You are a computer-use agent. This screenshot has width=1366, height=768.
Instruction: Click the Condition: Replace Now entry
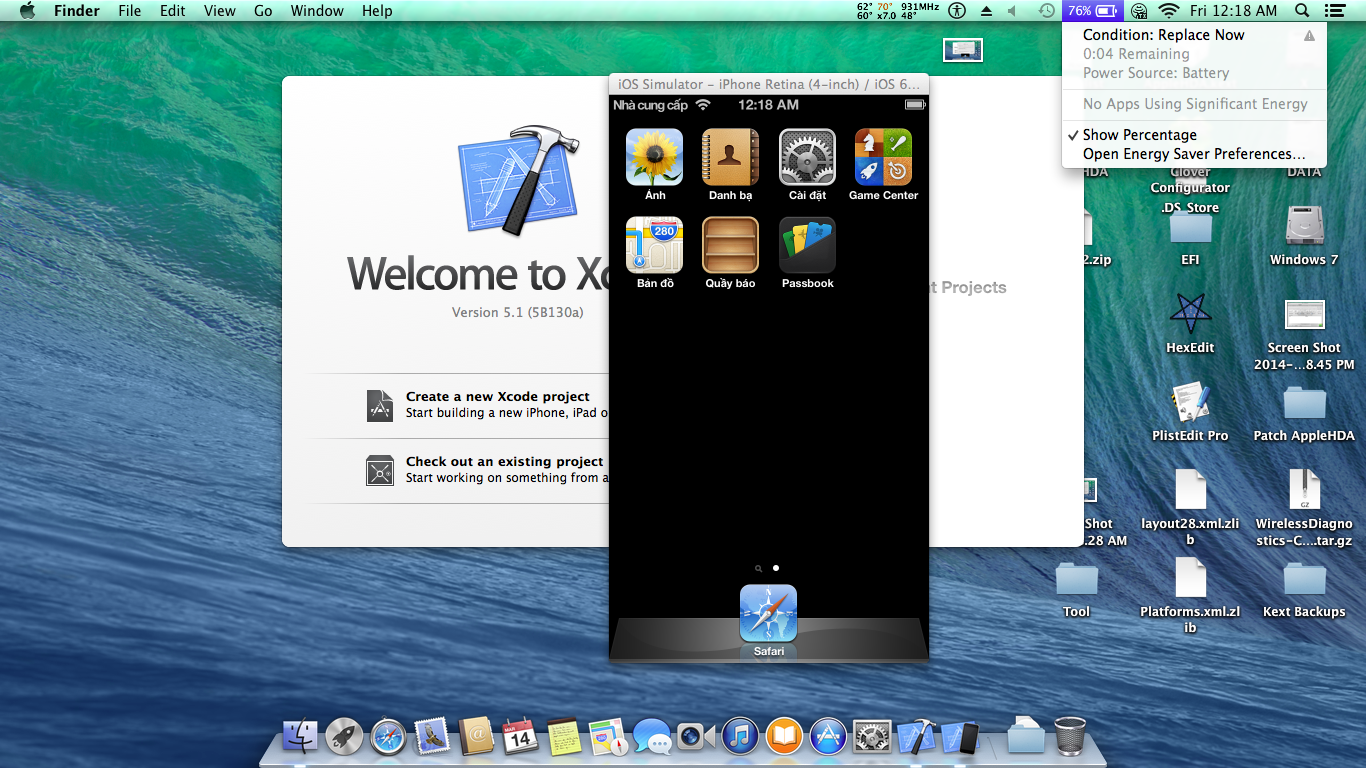pyautogui.click(x=1195, y=35)
